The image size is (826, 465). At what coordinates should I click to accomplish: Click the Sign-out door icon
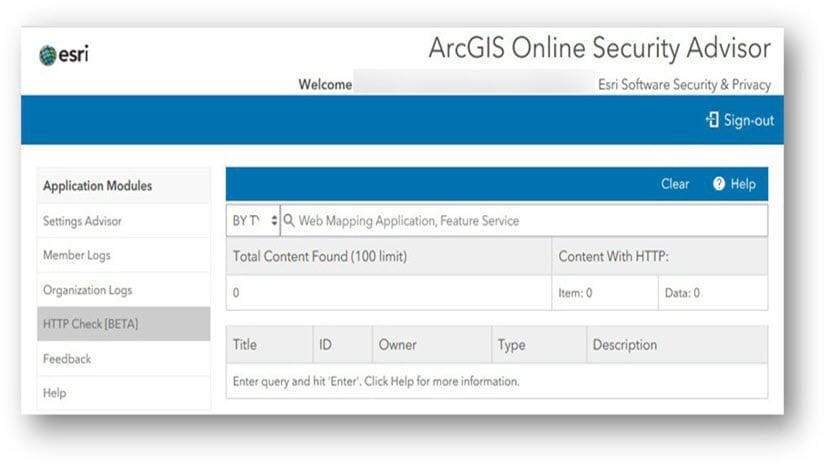[x=712, y=120]
